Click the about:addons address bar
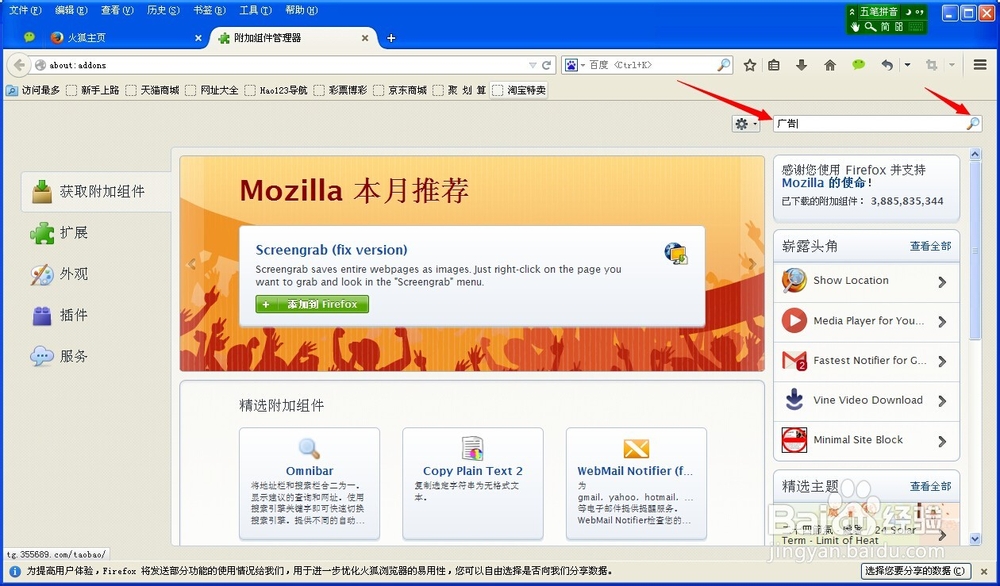Screen dimensions: 1000x586 tap(286, 65)
